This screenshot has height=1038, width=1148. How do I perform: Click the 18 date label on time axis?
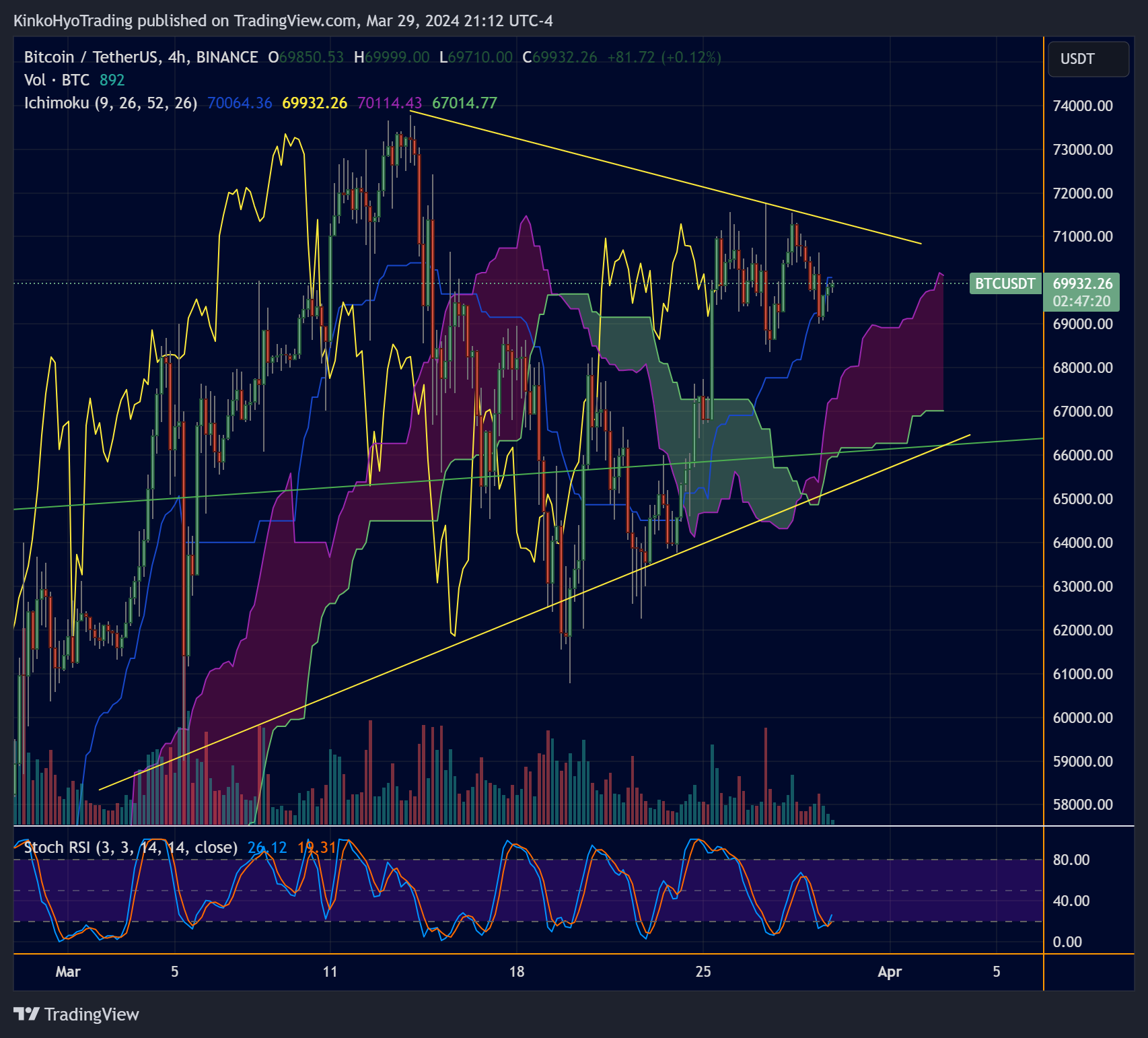point(516,971)
